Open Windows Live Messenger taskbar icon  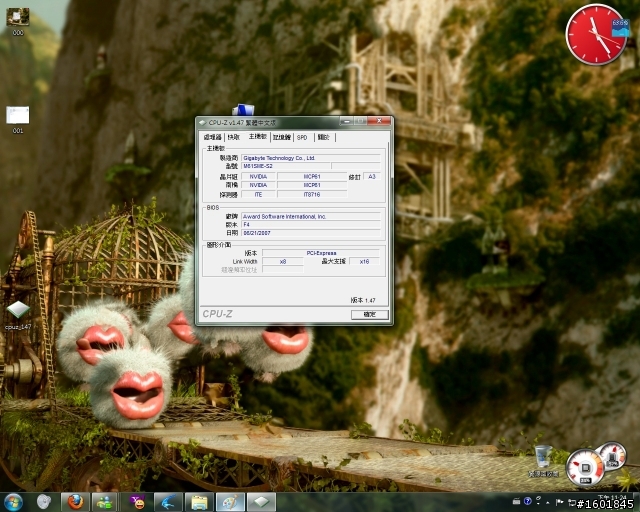click(x=104, y=502)
